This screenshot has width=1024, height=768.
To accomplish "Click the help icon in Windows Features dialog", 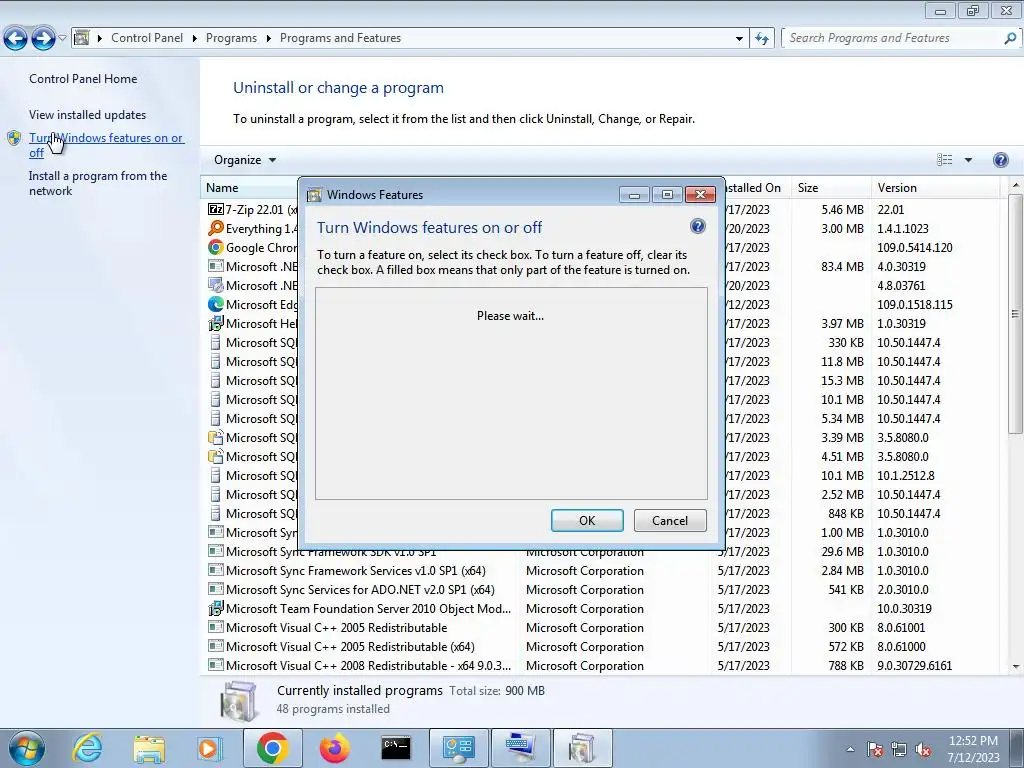I will [697, 227].
